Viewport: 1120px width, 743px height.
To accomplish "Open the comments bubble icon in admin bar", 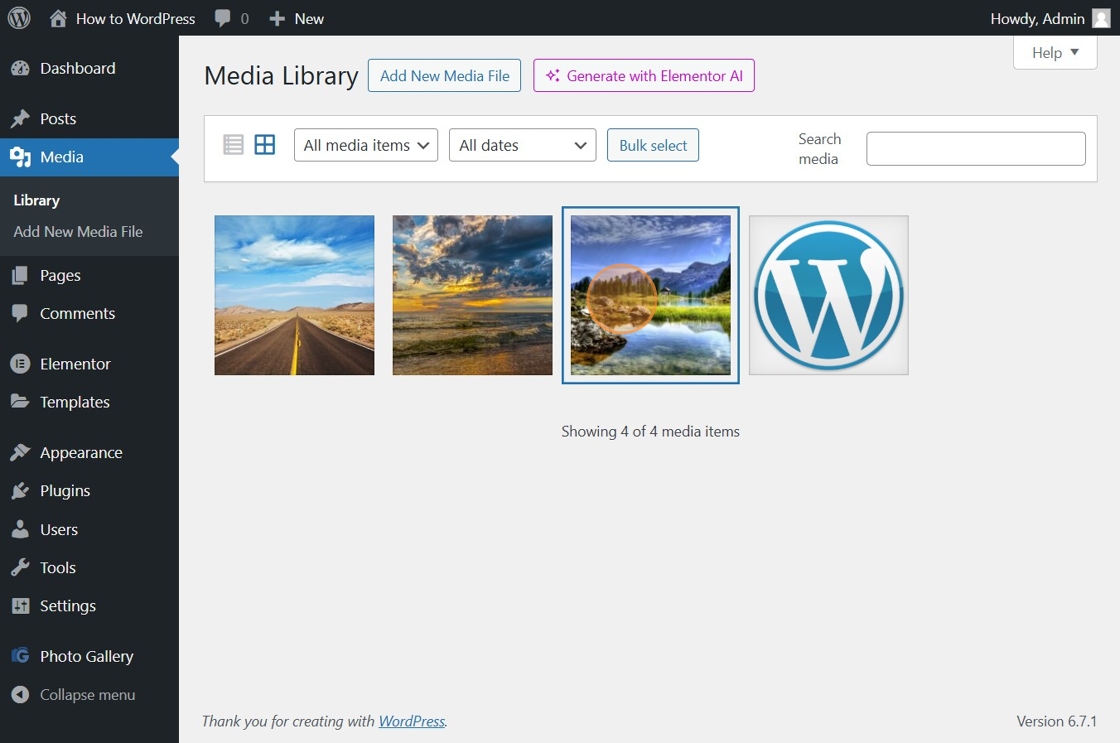I will point(223,19).
